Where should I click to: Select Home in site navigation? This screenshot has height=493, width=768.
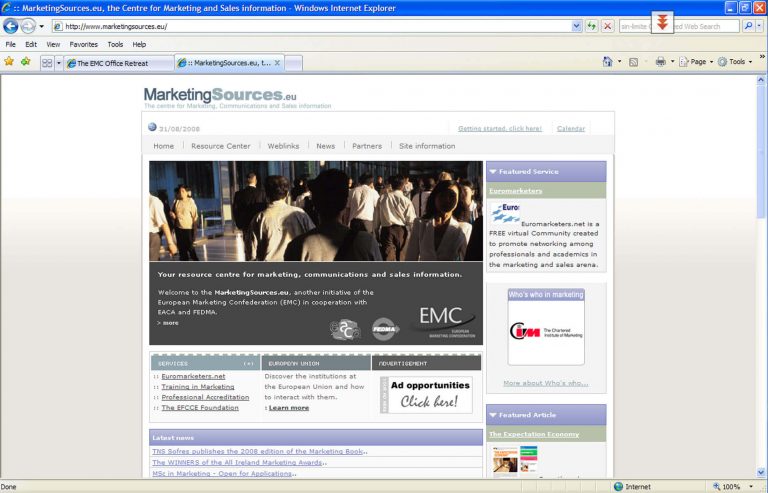coord(164,146)
